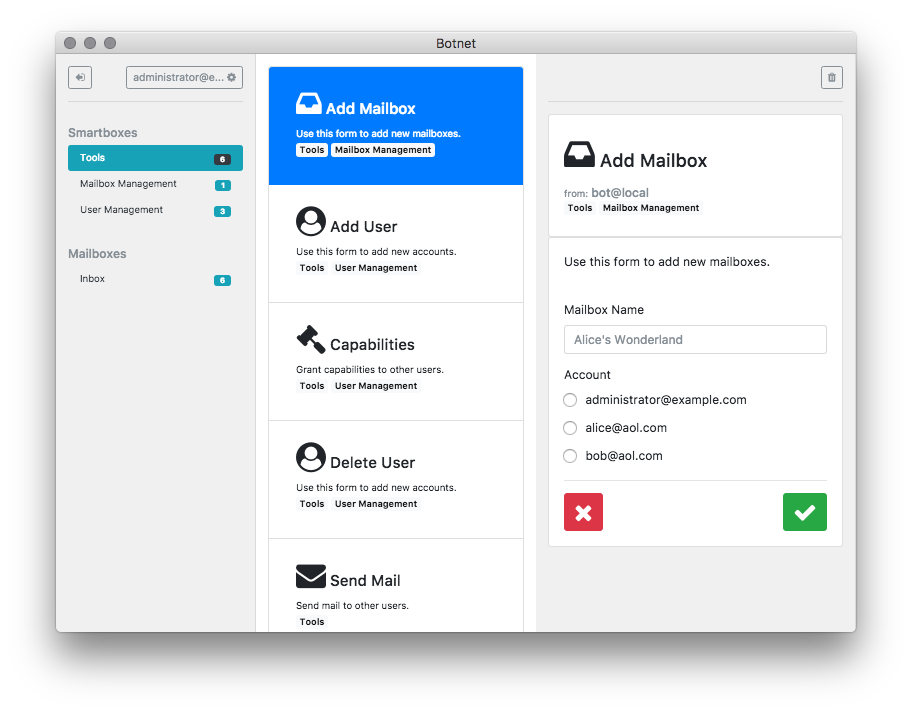Open the Capabilities item
The height and width of the screenshot is (712, 912).
point(396,362)
